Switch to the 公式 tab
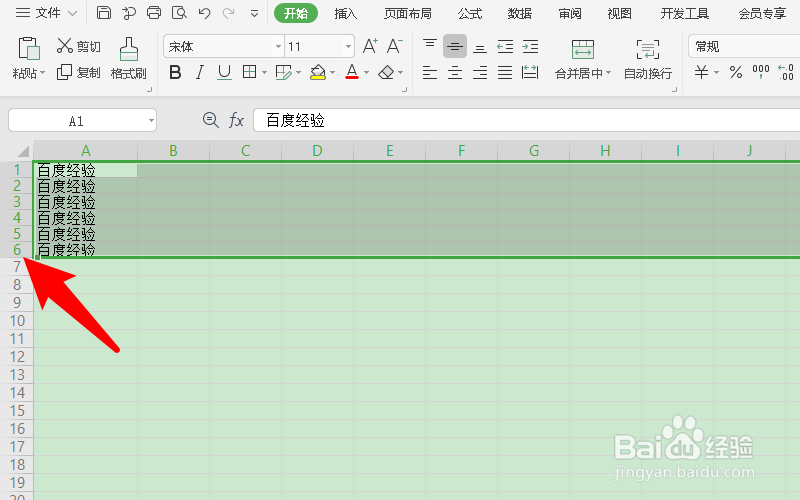 (469, 13)
